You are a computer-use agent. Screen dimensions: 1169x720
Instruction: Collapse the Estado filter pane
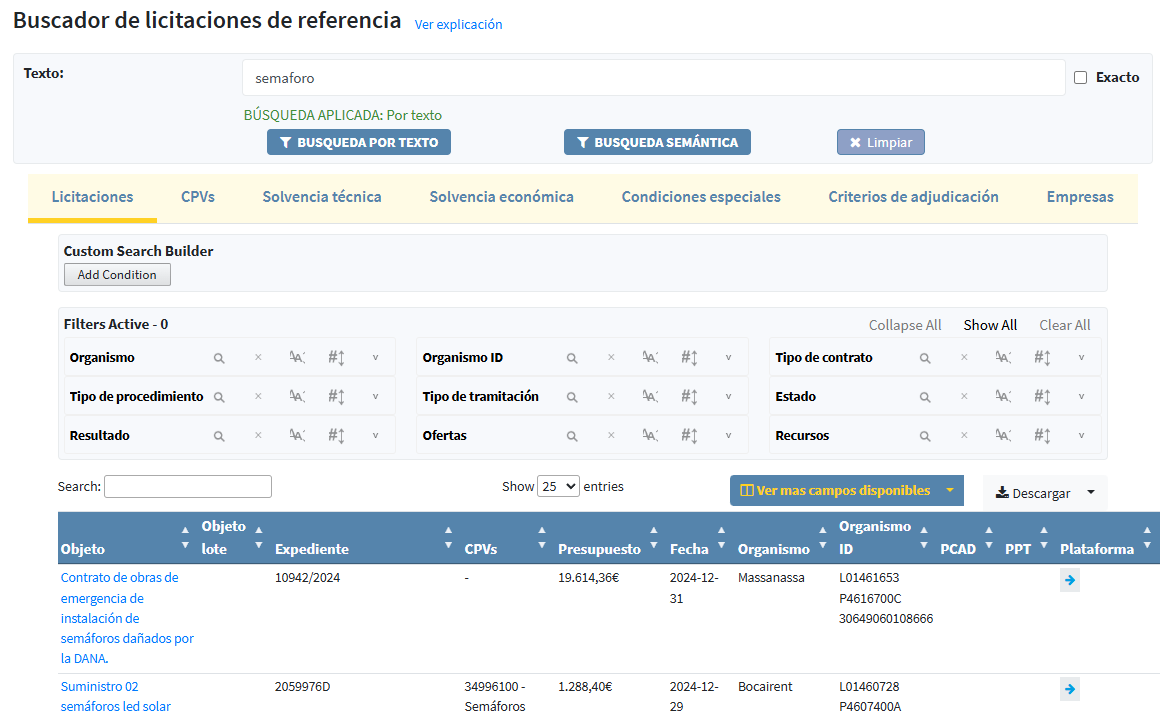pos(1081,397)
